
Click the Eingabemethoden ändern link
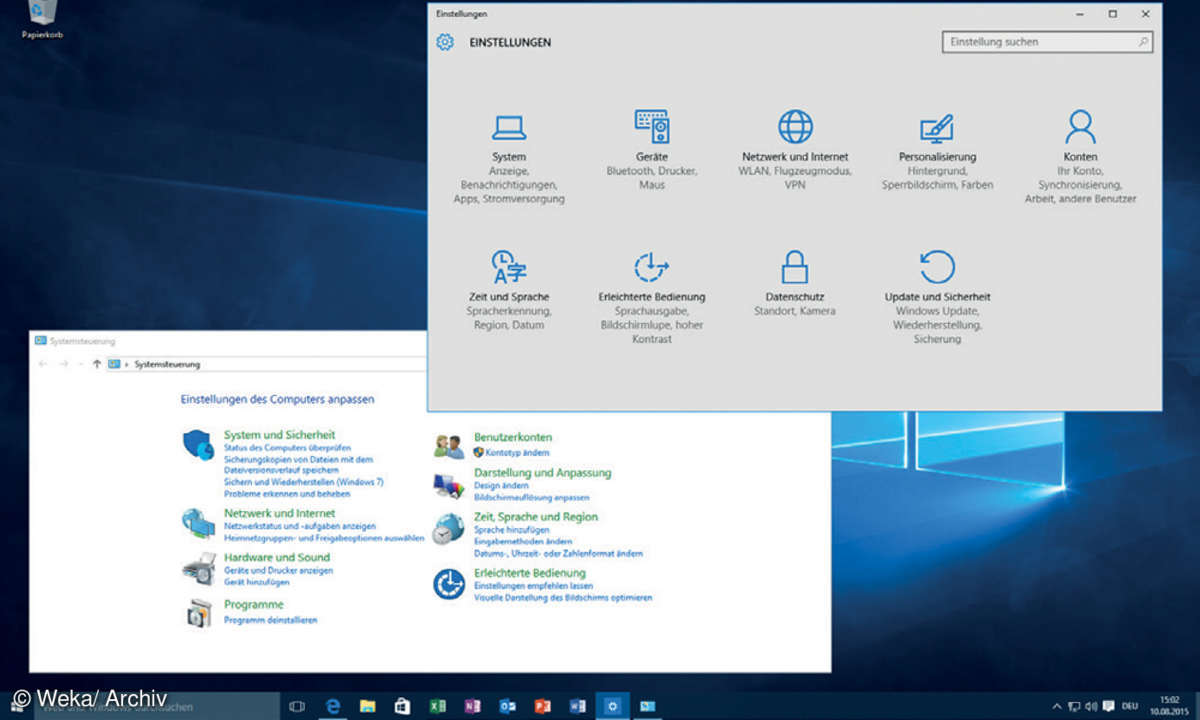(x=523, y=542)
